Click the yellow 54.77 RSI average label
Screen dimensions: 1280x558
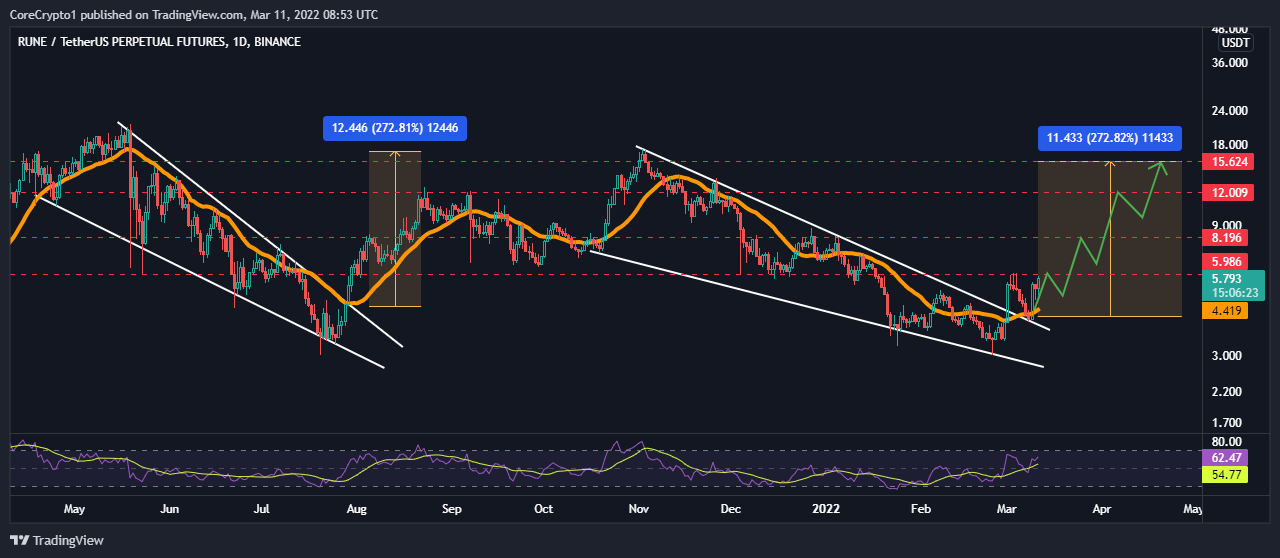(1227, 475)
